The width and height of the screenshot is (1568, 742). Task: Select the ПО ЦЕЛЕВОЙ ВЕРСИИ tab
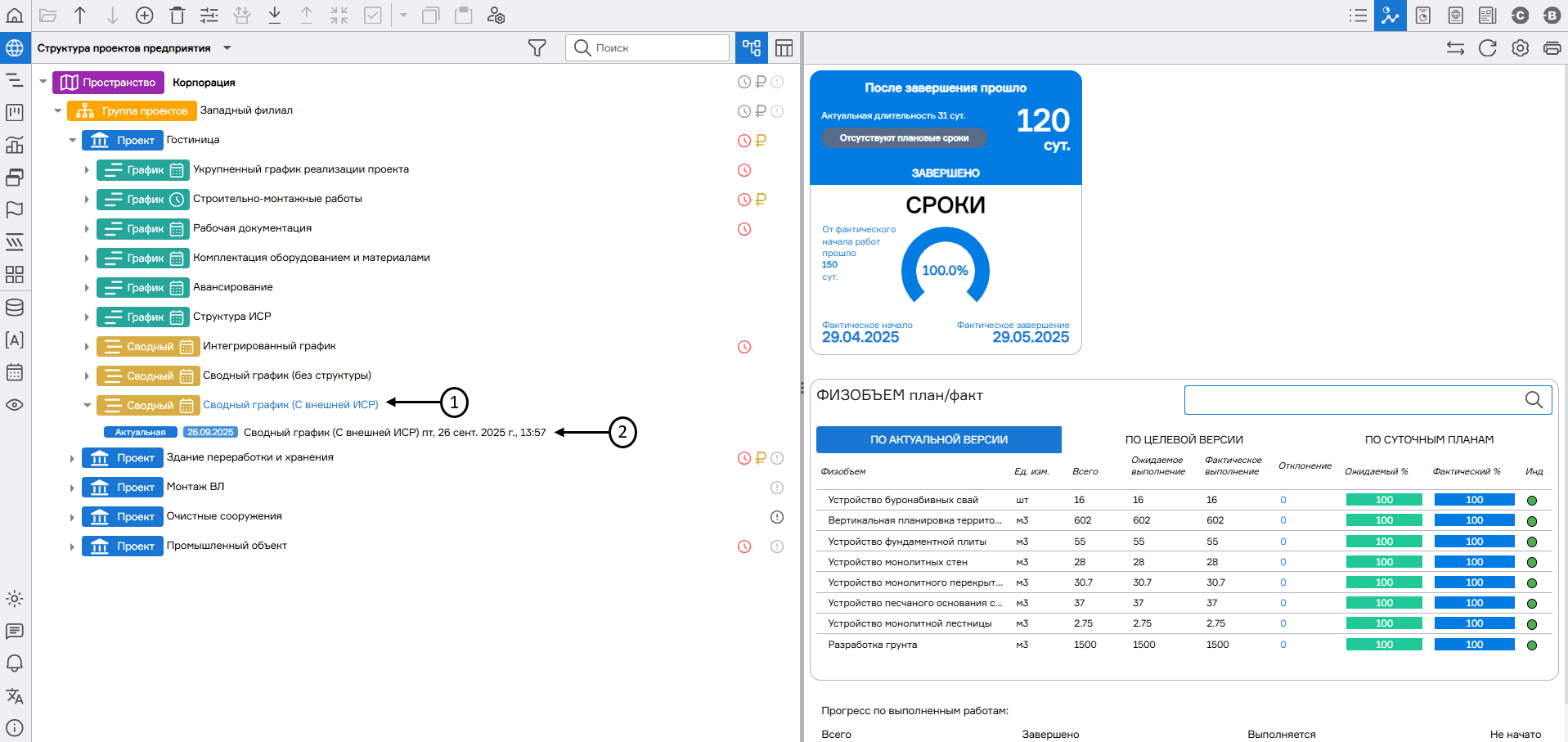pyautogui.click(x=1184, y=440)
